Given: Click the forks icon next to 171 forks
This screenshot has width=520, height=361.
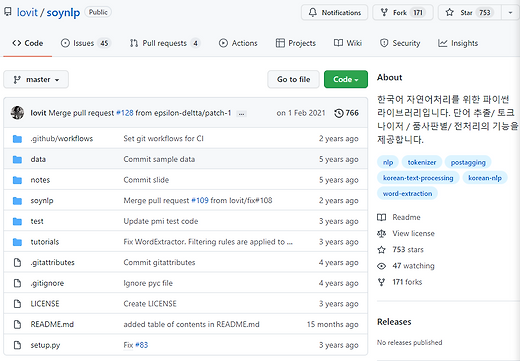Looking at the screenshot, I should tap(381, 282).
